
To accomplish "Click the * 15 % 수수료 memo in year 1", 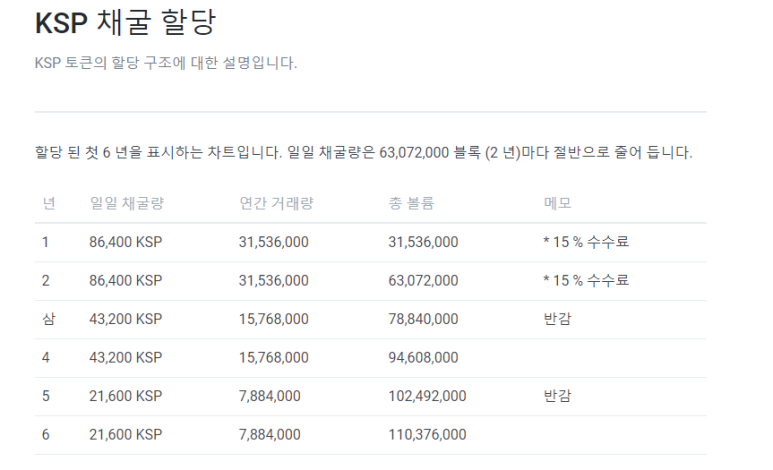I will click(x=586, y=242).
